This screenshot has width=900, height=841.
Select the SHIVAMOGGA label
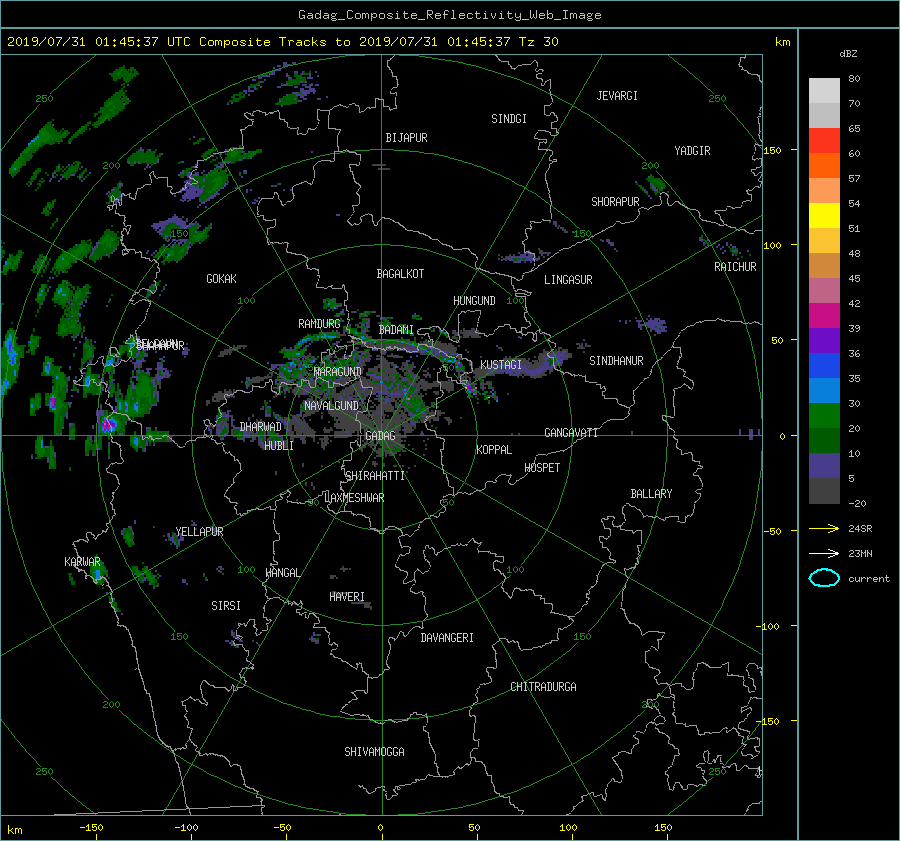click(x=374, y=752)
